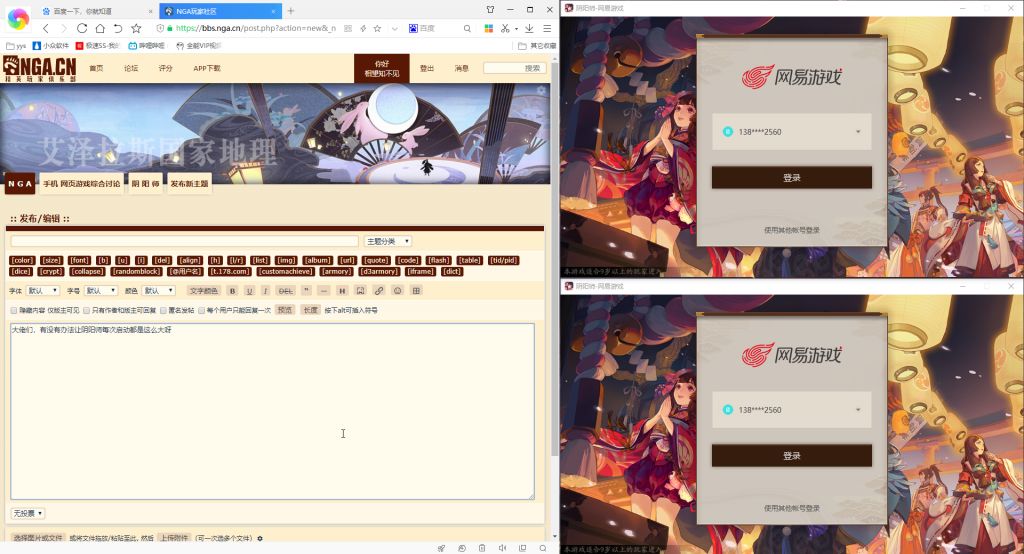The width and height of the screenshot is (1024, 554).
Task: Open the APP下载 menu item
Action: point(207,68)
